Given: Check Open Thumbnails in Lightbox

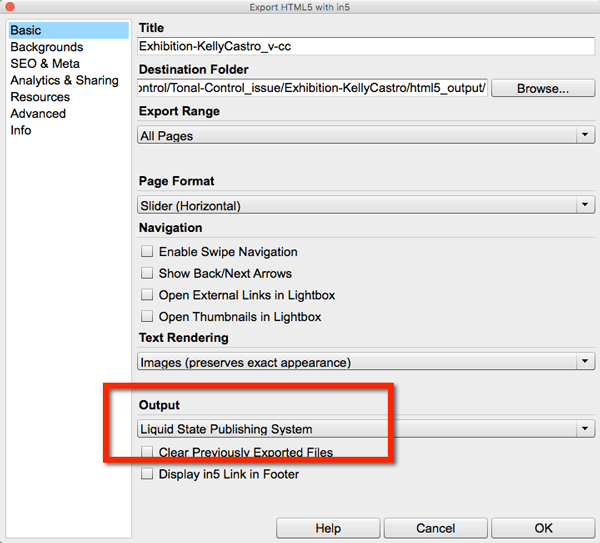Looking at the screenshot, I should pyautogui.click(x=147, y=316).
